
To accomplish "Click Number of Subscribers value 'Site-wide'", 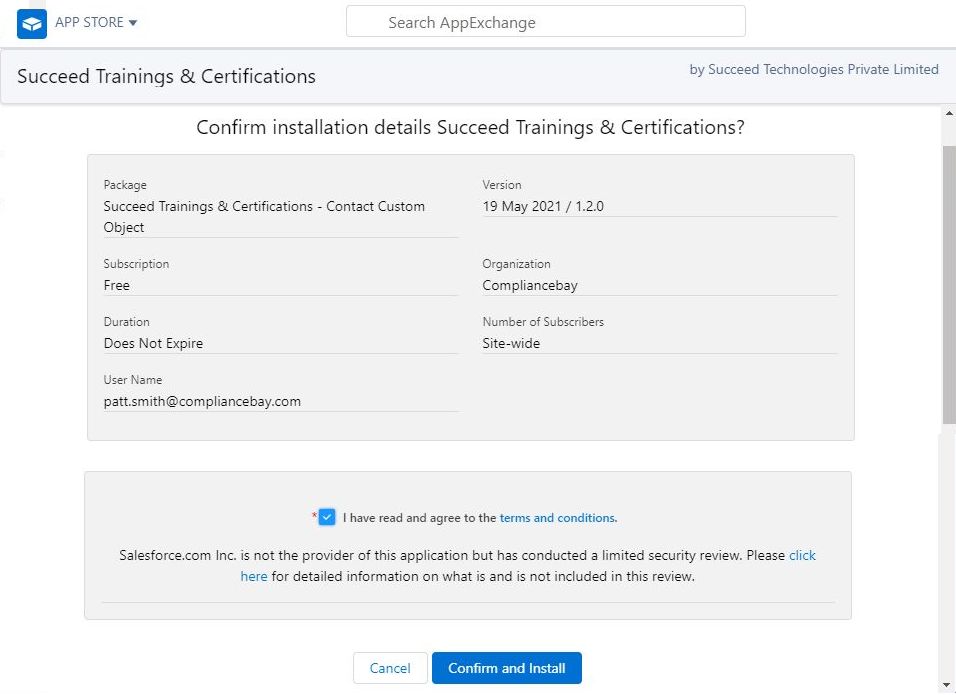I will click(511, 343).
